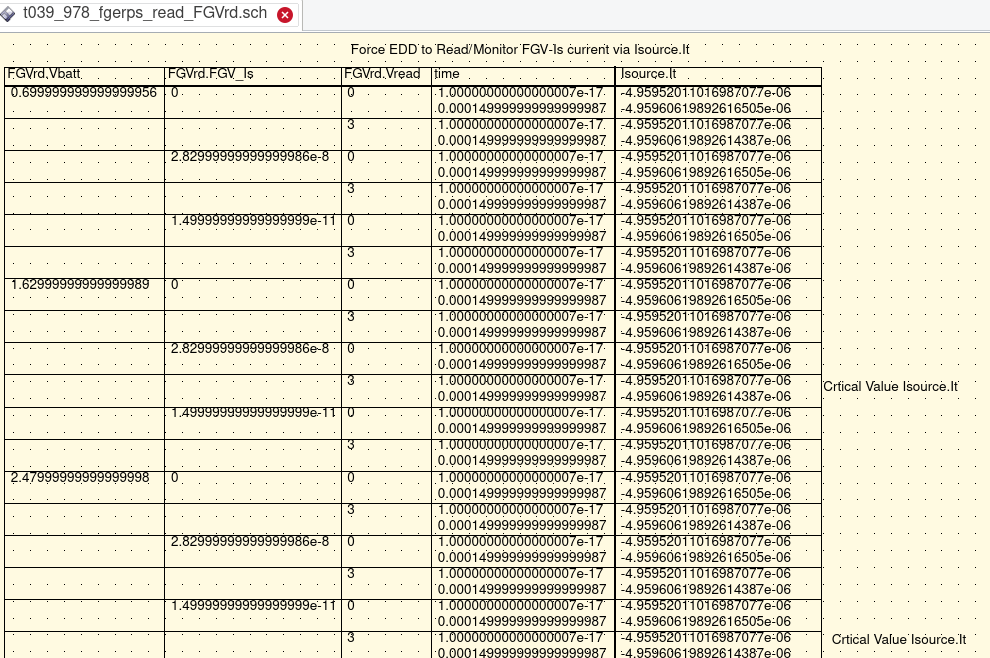Image resolution: width=990 pixels, height=658 pixels.
Task: Click the time column header
Action: point(447,74)
